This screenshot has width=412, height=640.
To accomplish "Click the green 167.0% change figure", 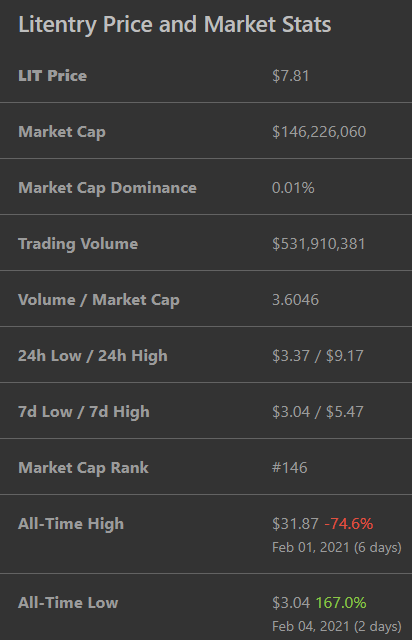I will pyautogui.click(x=341, y=602).
